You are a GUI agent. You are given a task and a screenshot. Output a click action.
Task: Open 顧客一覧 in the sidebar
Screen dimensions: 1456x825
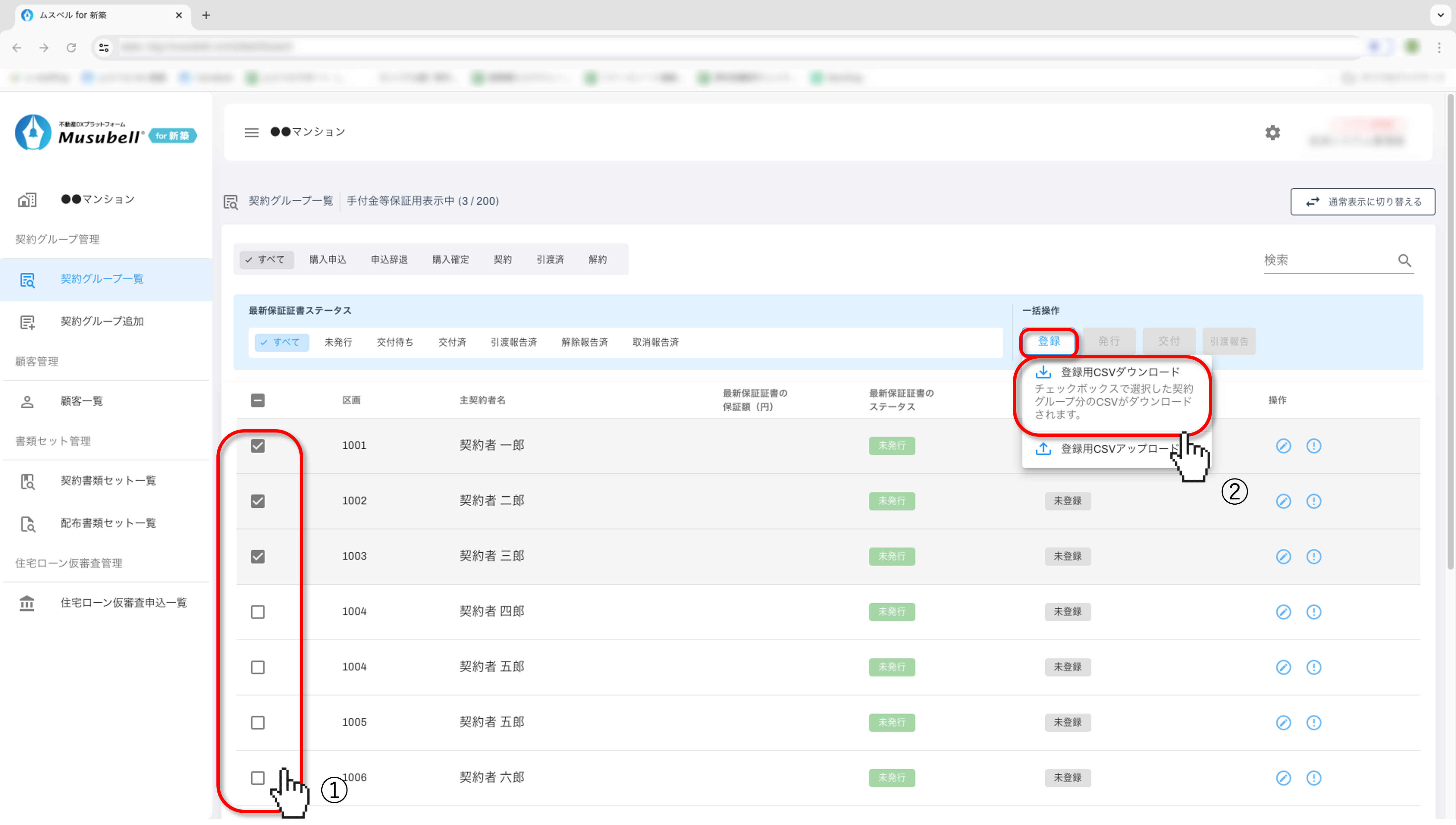coord(82,401)
